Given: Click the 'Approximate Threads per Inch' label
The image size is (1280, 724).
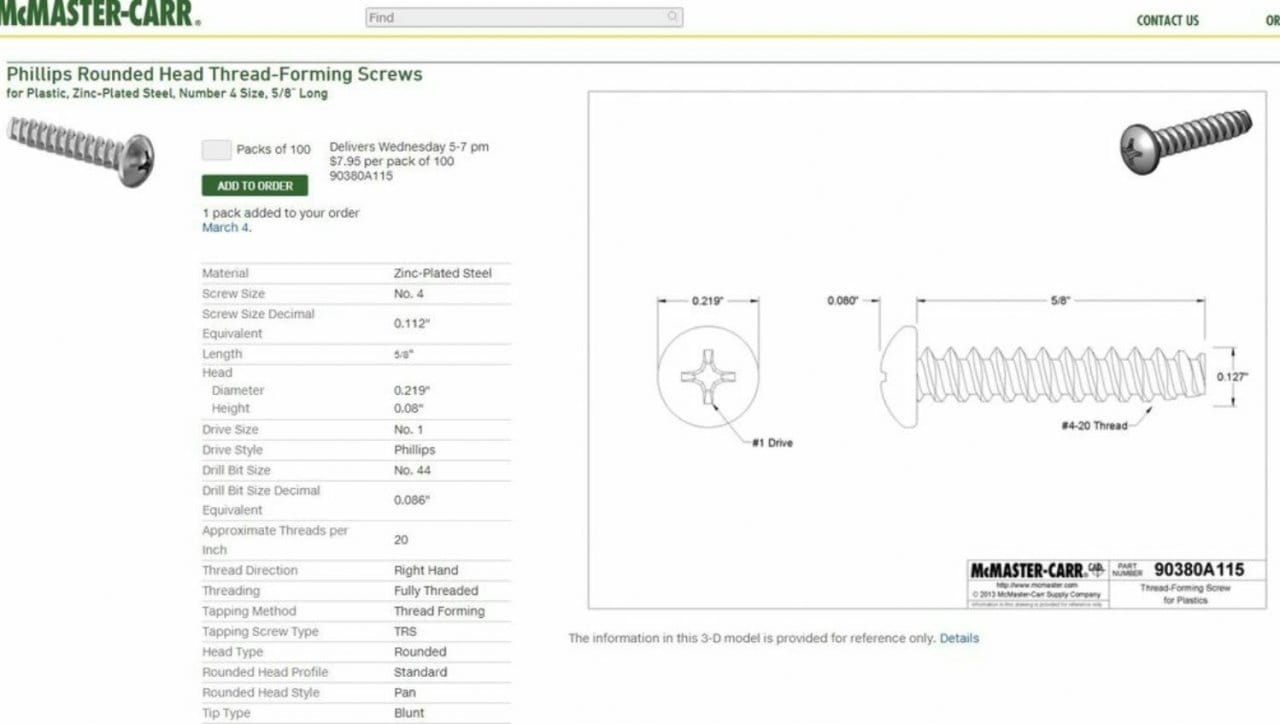Looking at the screenshot, I should point(275,540).
